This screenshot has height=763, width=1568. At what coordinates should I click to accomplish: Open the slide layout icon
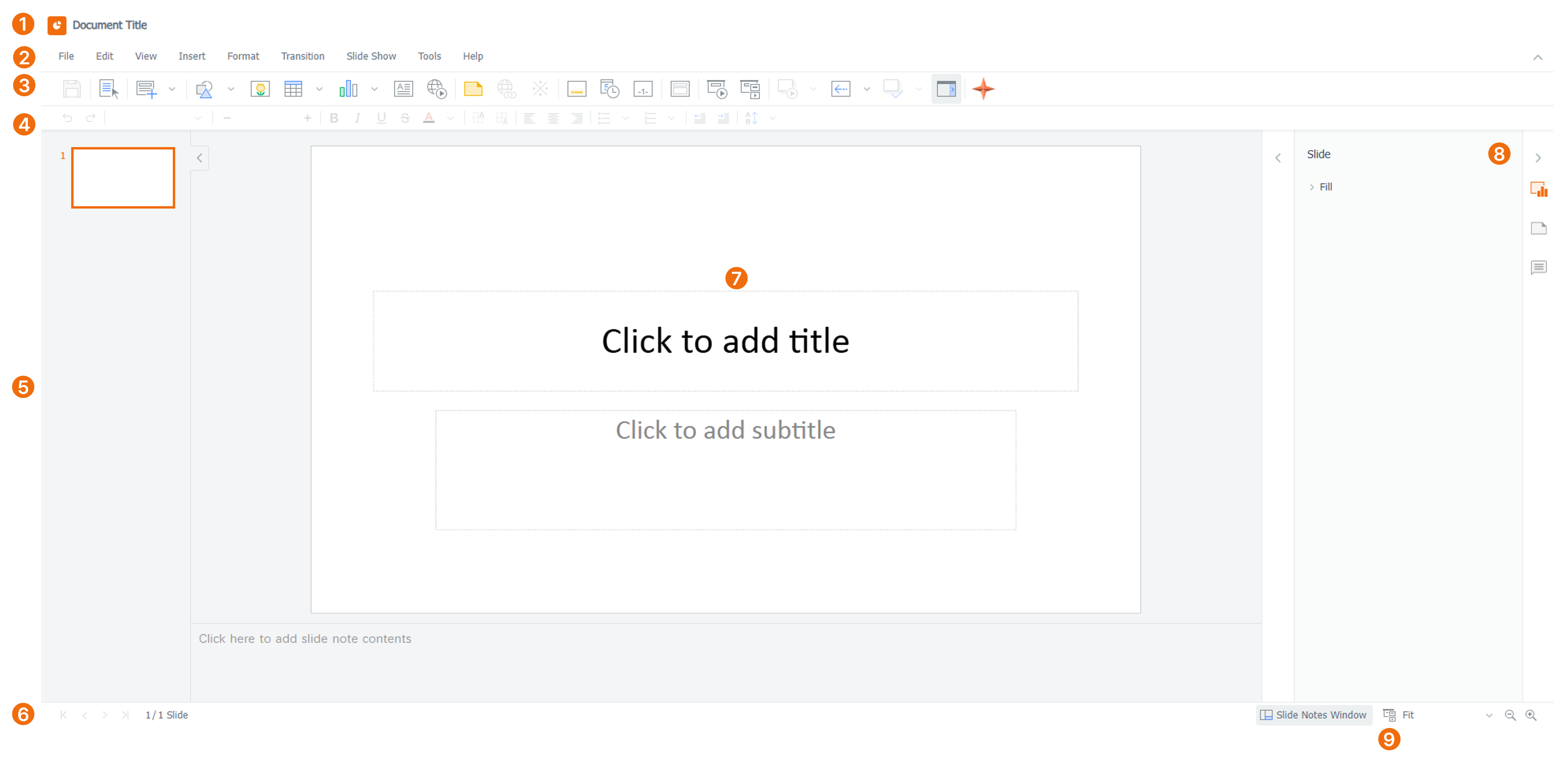click(x=679, y=89)
